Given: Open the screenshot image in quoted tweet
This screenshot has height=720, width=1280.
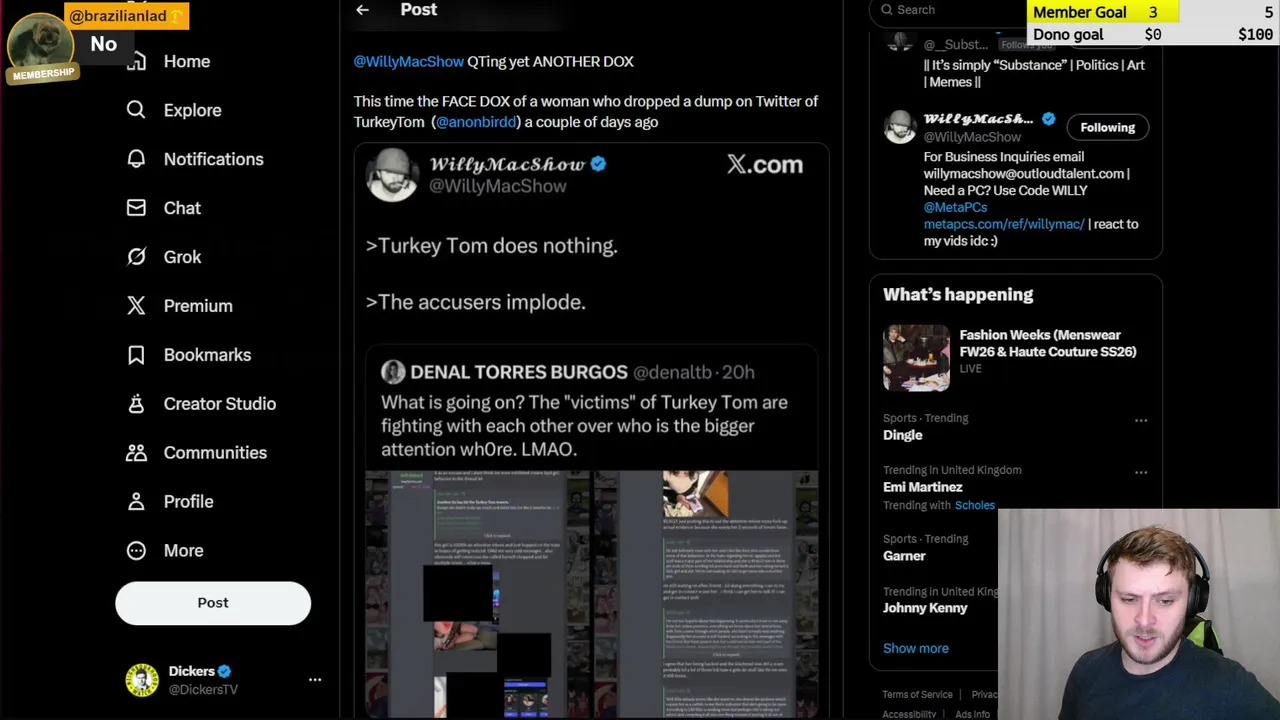Looking at the screenshot, I should [x=591, y=594].
